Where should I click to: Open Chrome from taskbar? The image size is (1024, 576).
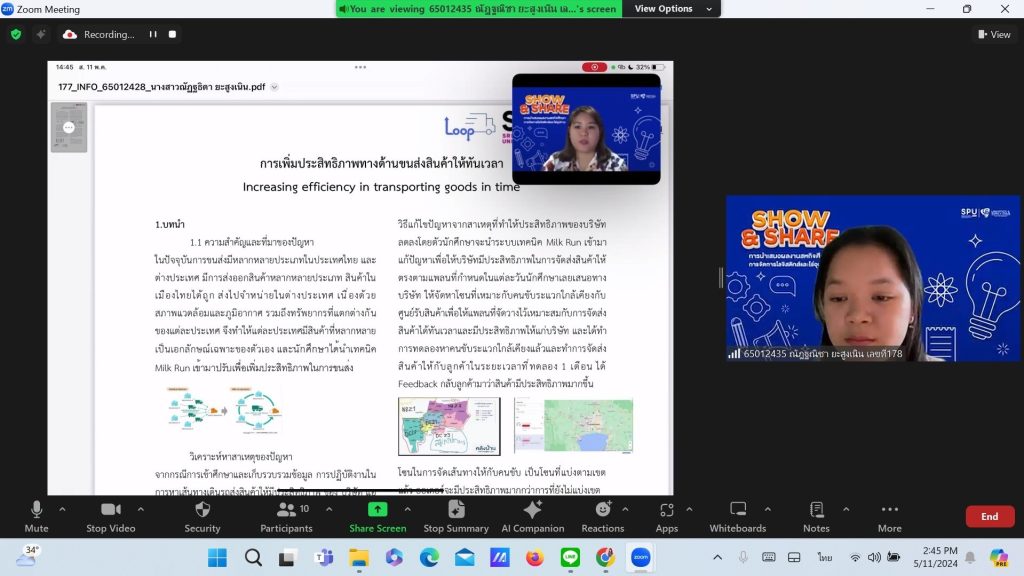(x=605, y=558)
